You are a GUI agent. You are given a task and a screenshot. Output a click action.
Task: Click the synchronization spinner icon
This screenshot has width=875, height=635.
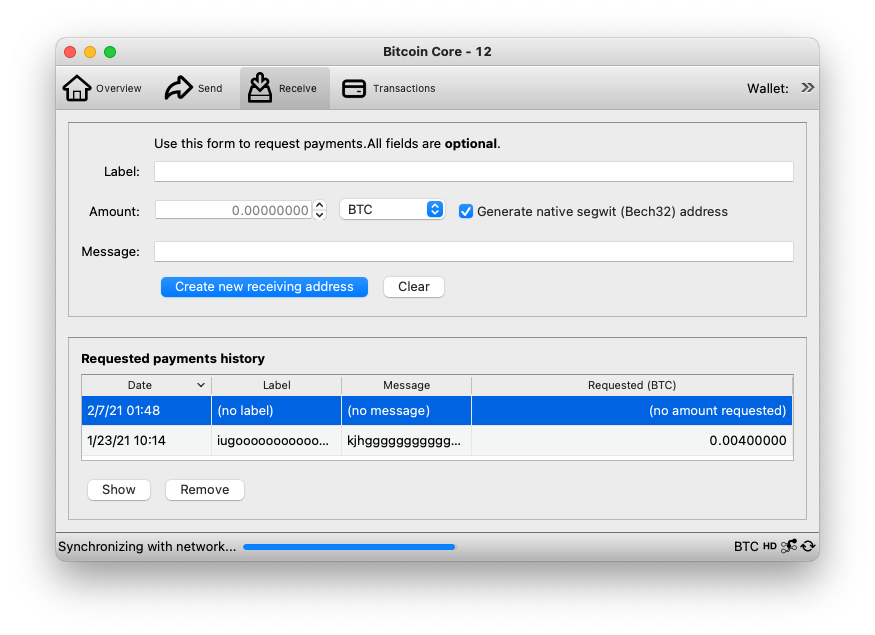808,546
